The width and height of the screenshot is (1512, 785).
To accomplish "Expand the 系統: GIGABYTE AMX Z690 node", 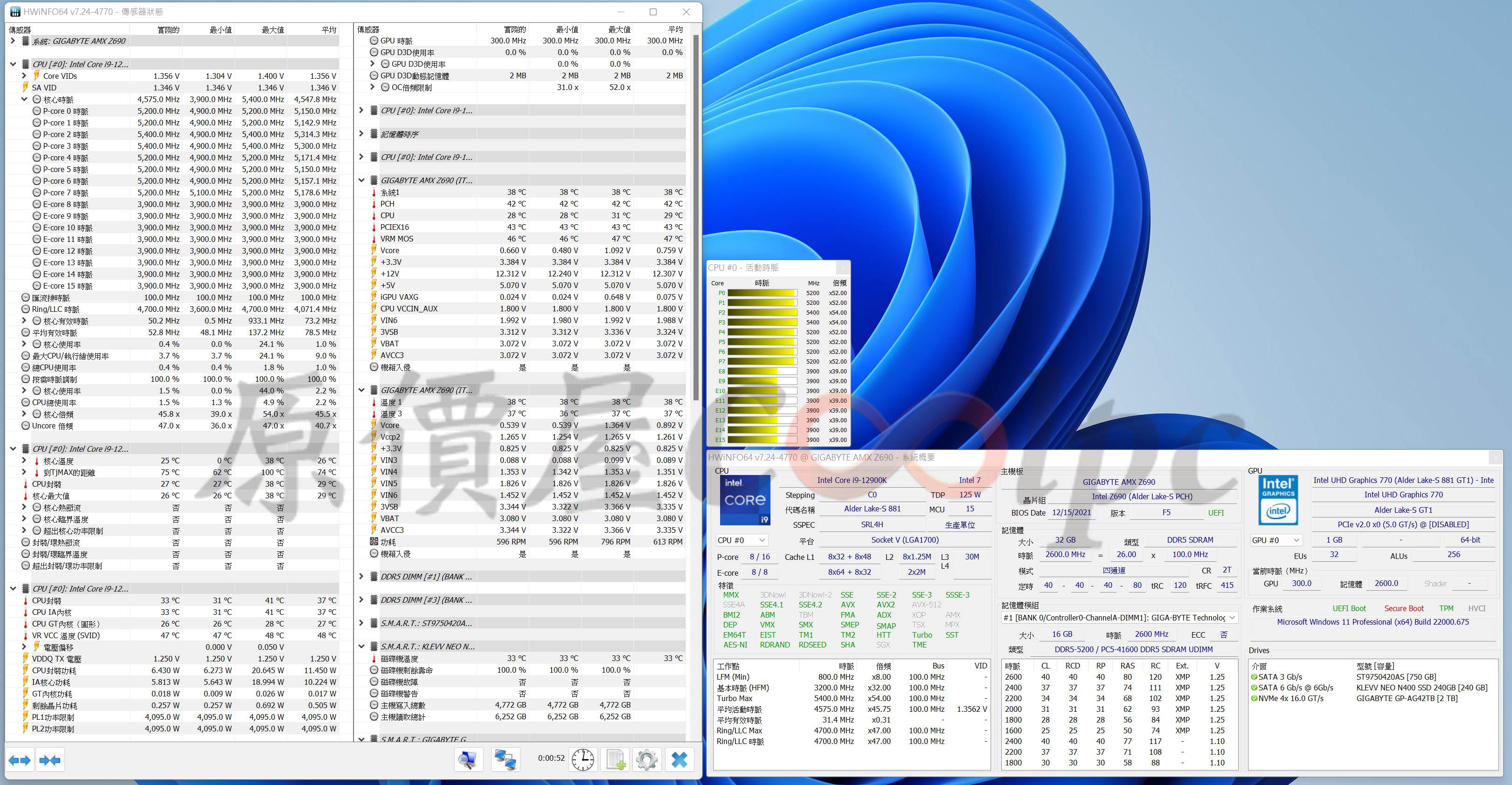I will 13,41.
